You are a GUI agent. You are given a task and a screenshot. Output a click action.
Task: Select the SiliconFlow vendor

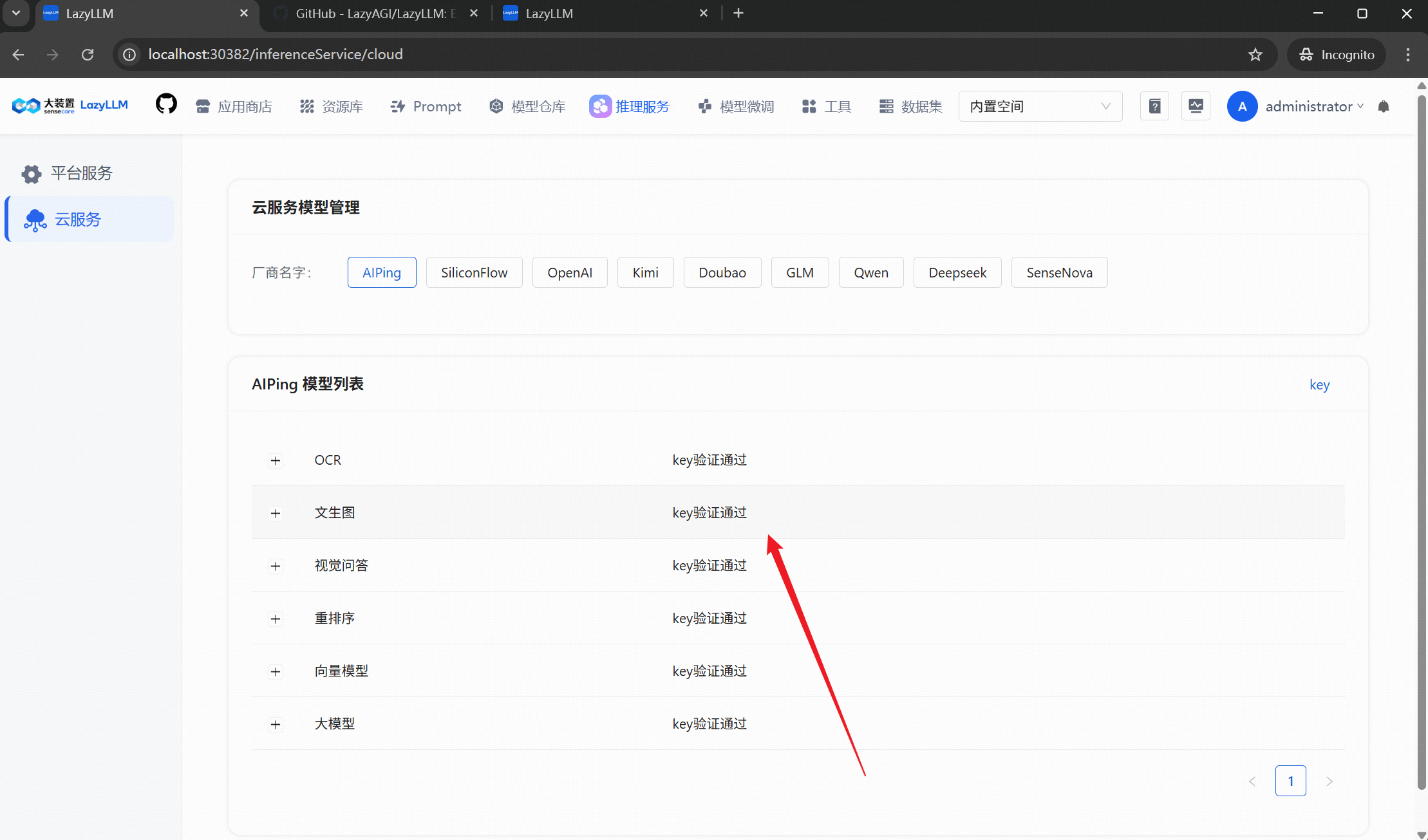click(x=474, y=272)
